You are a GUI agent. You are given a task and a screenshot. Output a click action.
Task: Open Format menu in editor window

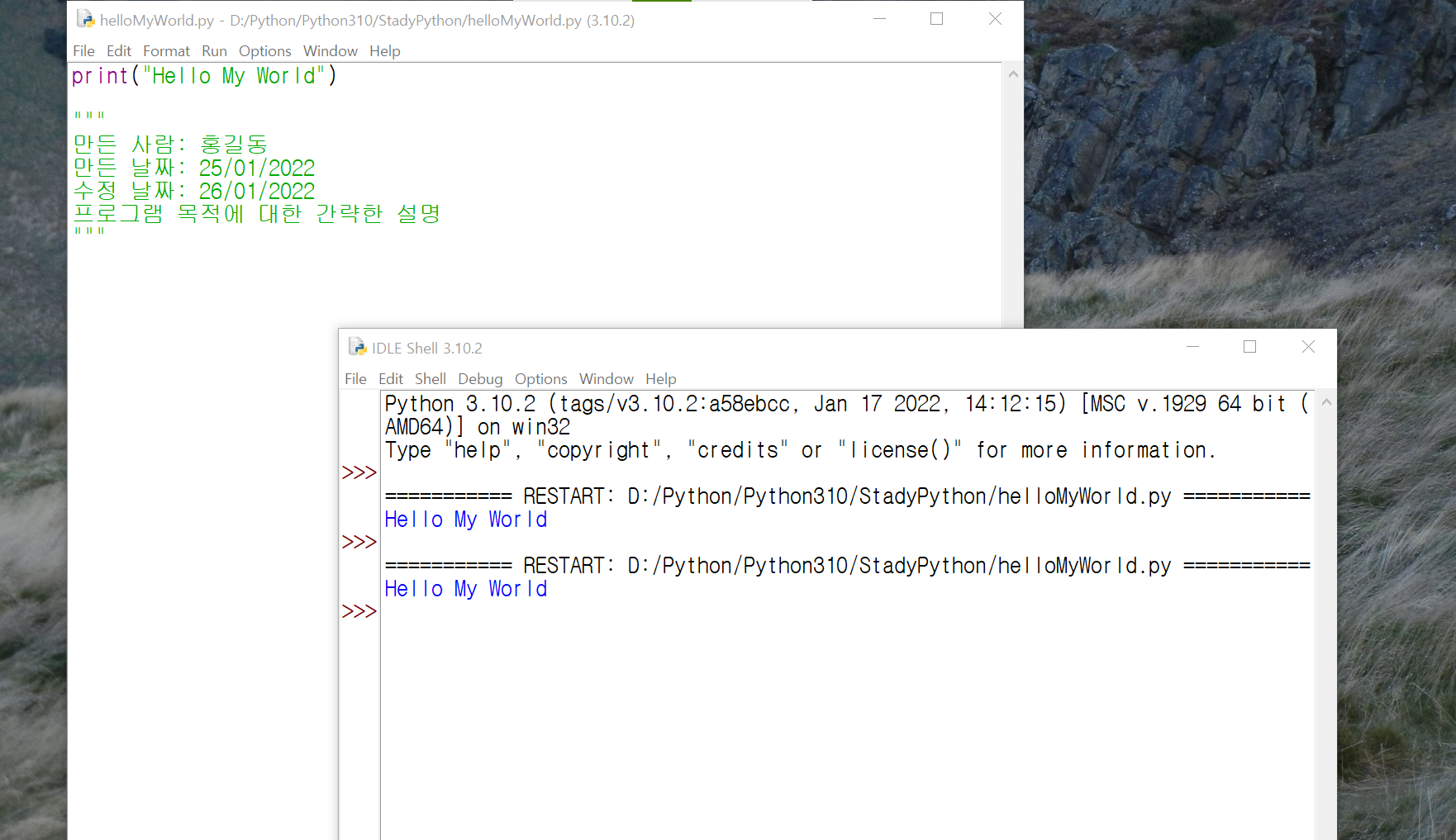(166, 51)
